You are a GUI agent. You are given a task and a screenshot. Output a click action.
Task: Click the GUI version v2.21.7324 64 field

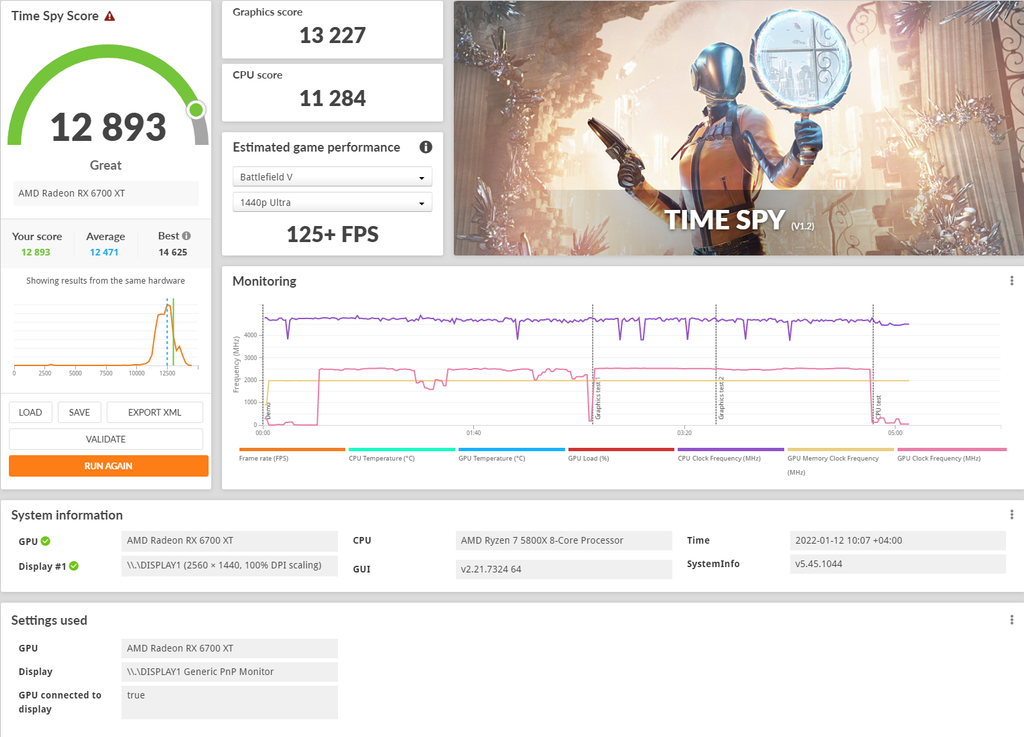click(x=564, y=569)
